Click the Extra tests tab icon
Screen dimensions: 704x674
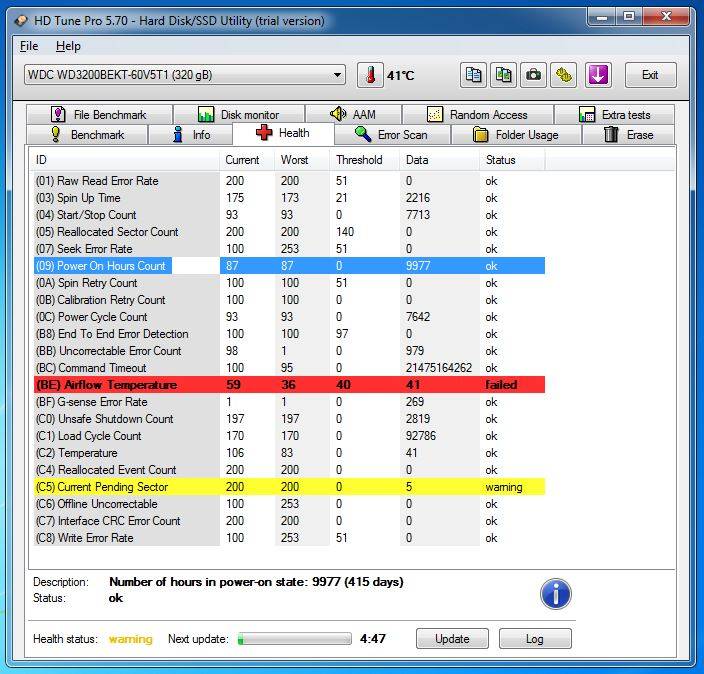click(587, 115)
